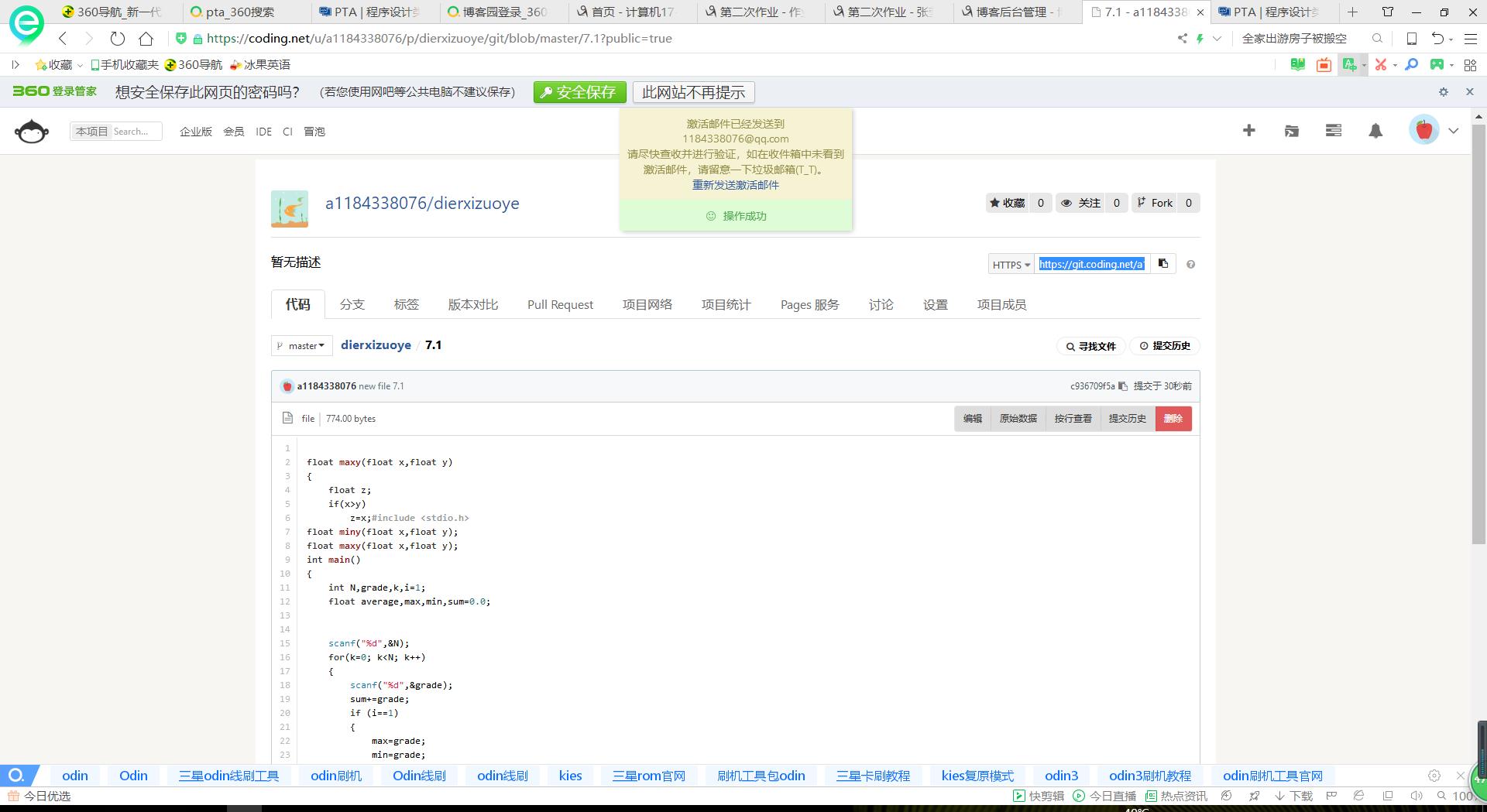Click the browser share icon
This screenshot has width=1487, height=812.
tap(1182, 39)
